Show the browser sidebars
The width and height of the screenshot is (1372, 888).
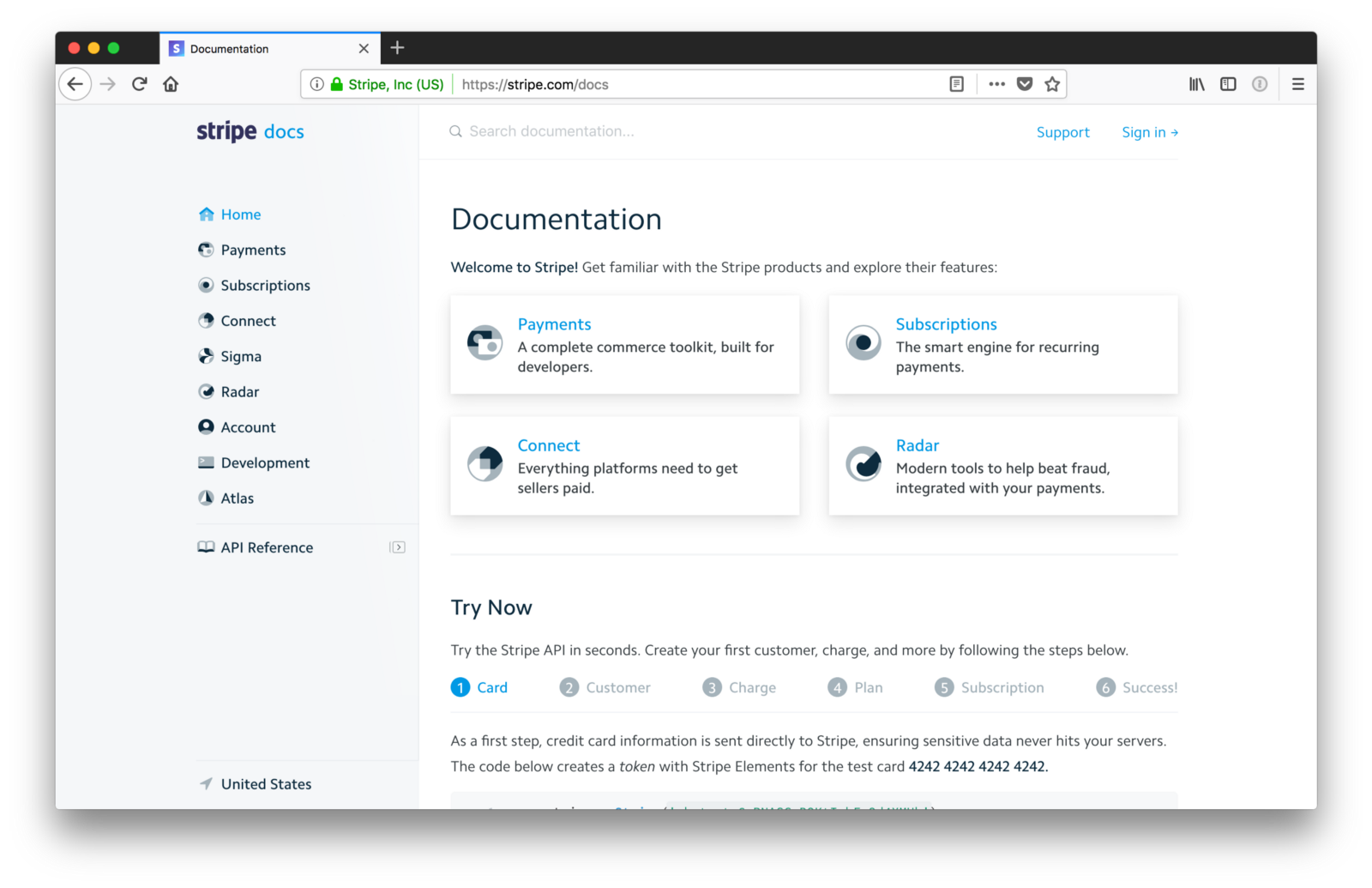click(x=1228, y=84)
